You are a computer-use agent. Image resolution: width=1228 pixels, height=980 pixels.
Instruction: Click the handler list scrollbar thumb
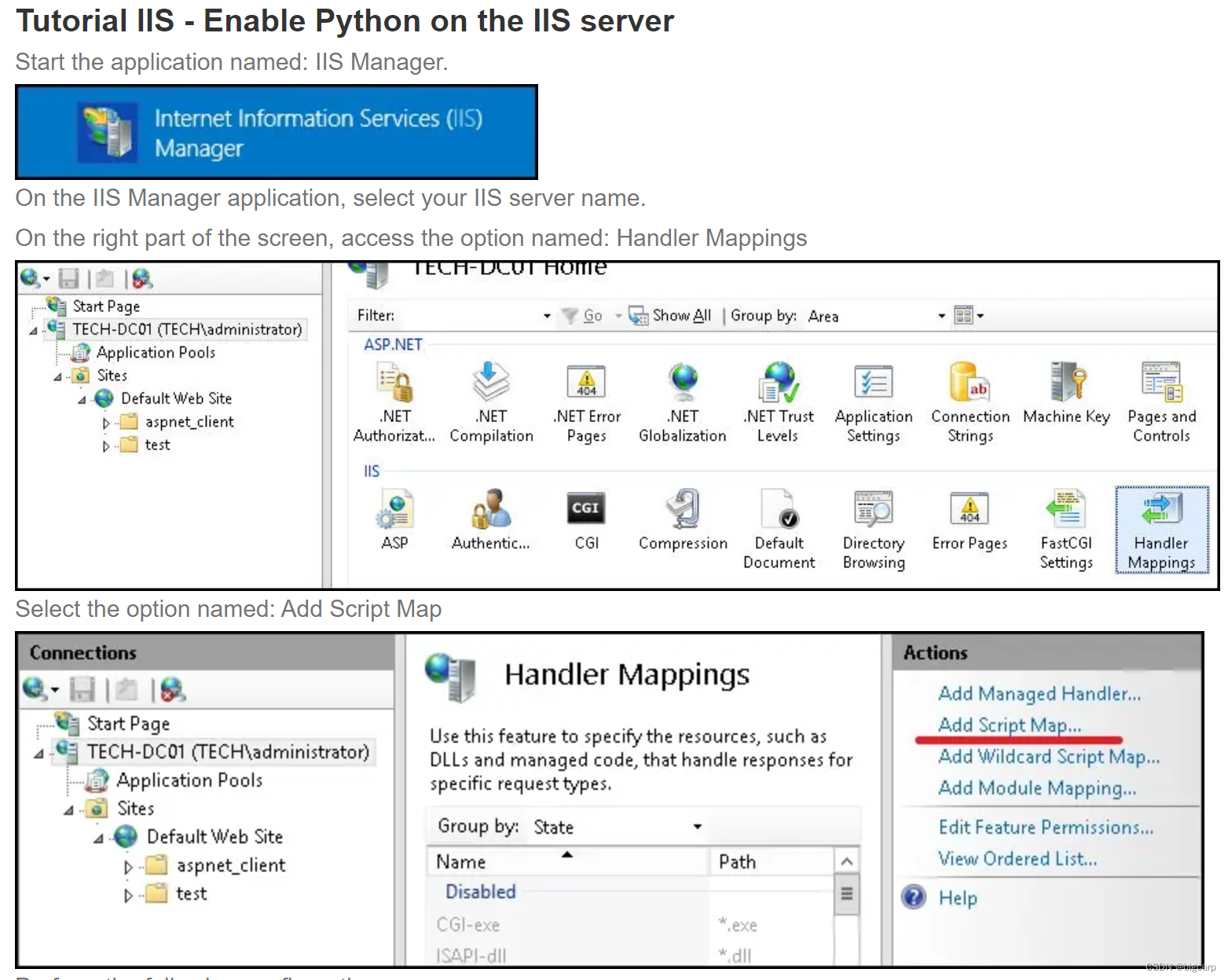click(x=846, y=894)
